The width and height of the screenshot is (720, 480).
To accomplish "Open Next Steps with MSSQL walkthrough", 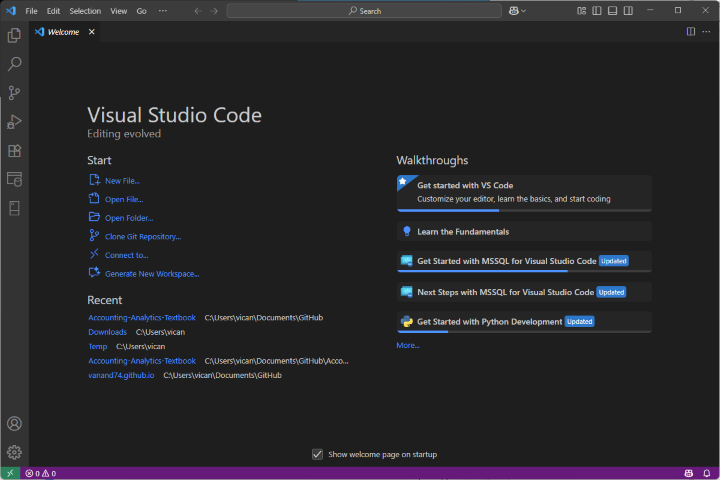I will 524,292.
